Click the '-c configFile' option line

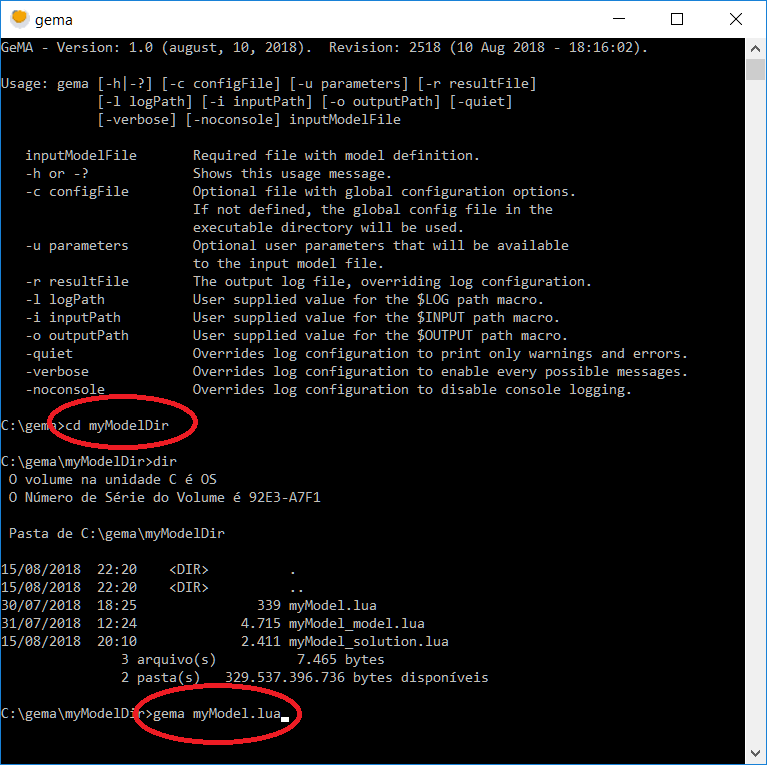(77, 192)
